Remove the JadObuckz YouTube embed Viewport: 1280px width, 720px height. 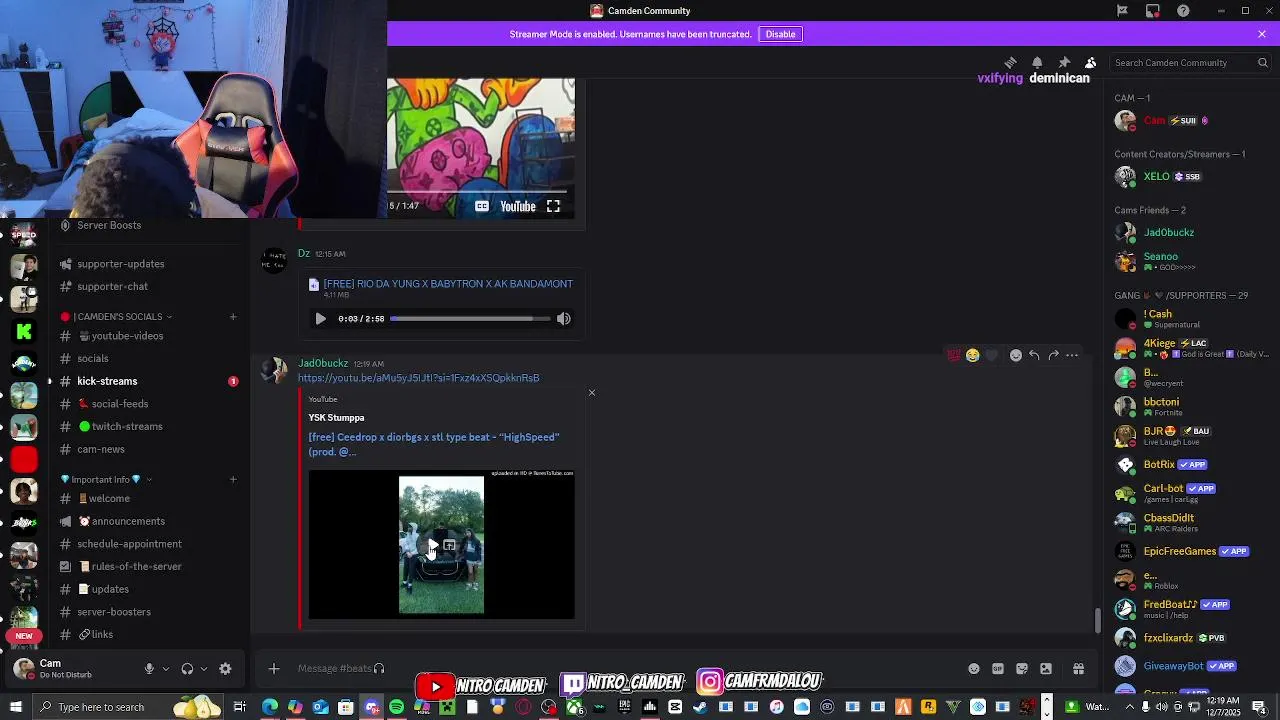[x=592, y=393]
